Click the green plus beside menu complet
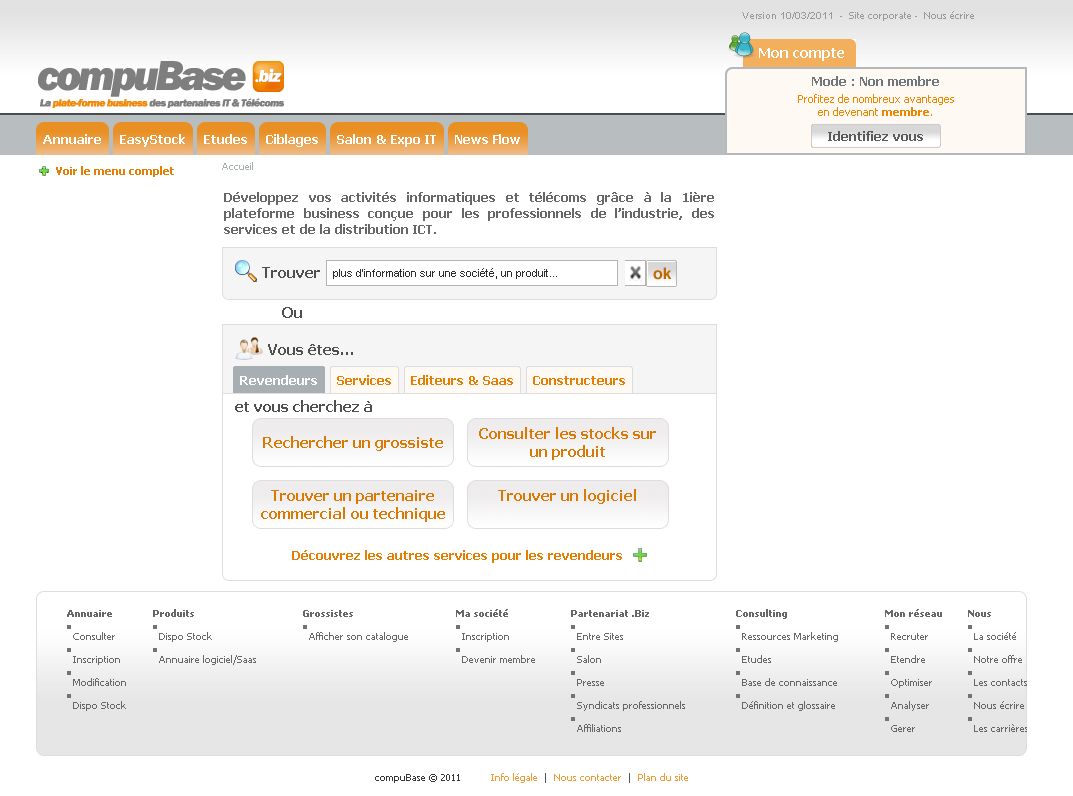Viewport: 1073px width, 796px height. (44, 171)
